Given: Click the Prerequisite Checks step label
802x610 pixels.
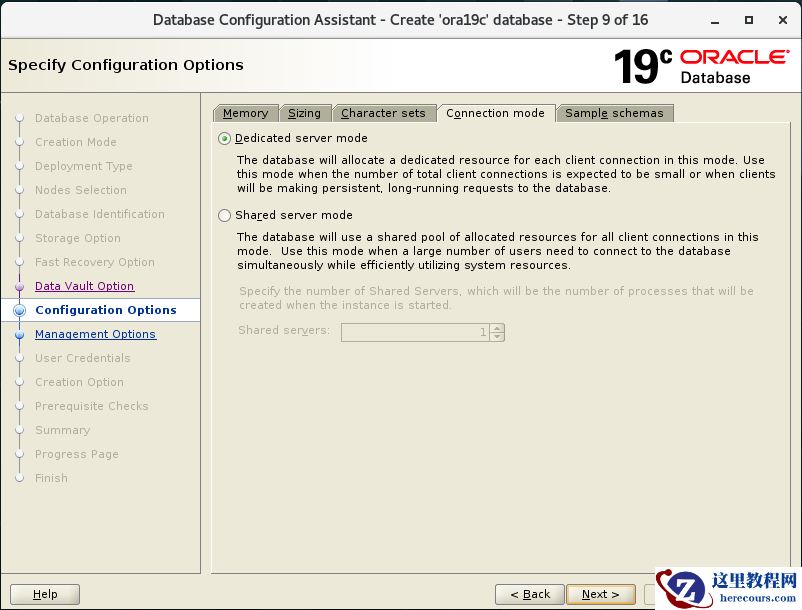Looking at the screenshot, I should 92,406.
